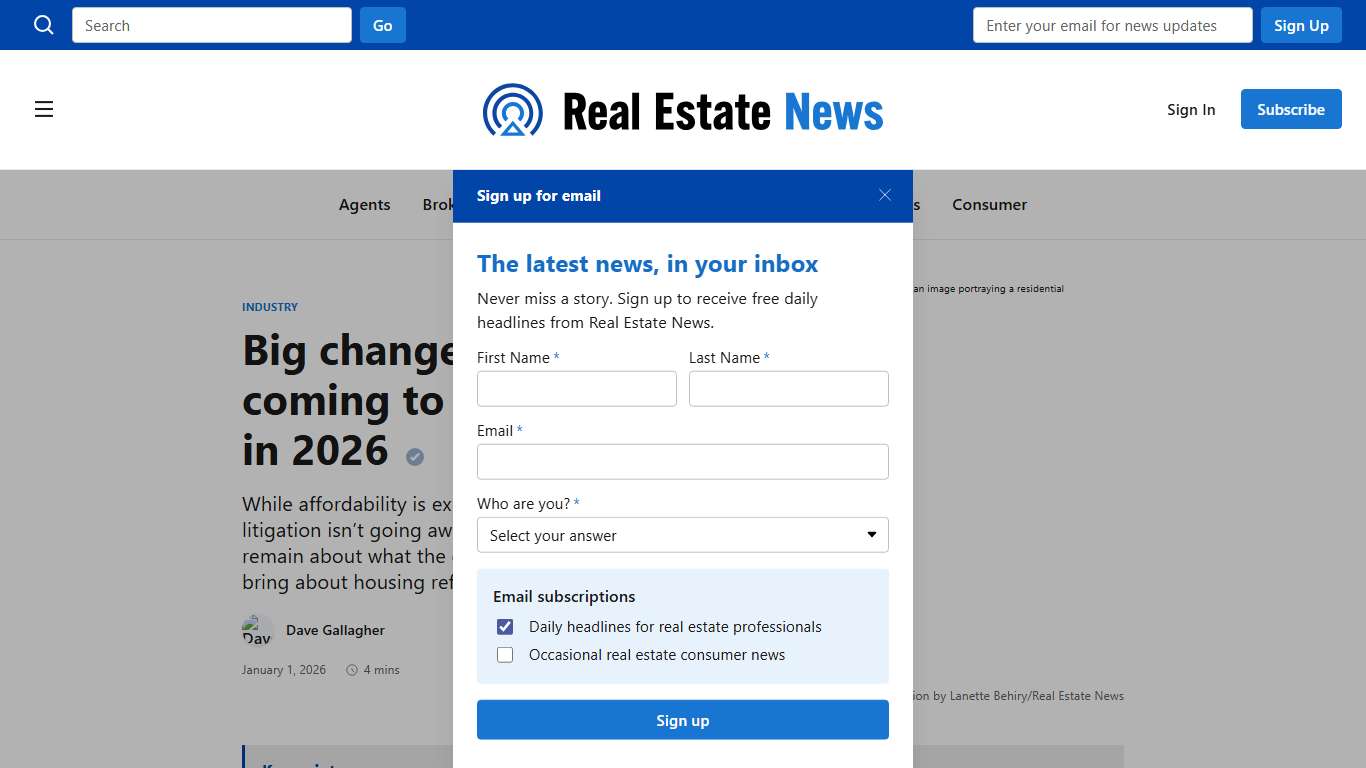1366x768 pixels.
Task: Click the Real Estate News logo icon
Action: coord(512,110)
